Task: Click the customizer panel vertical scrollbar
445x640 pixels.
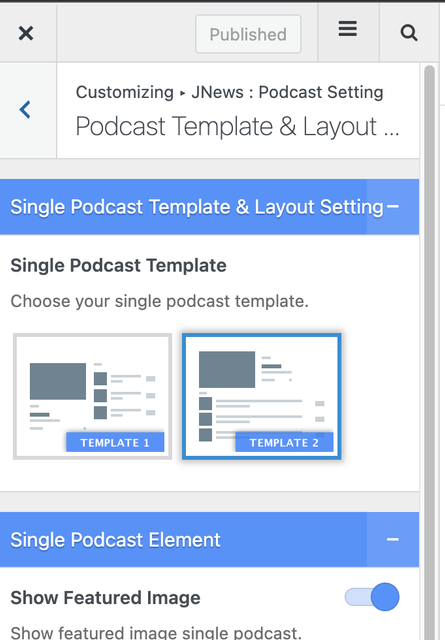Action: pyautogui.click(x=429, y=351)
